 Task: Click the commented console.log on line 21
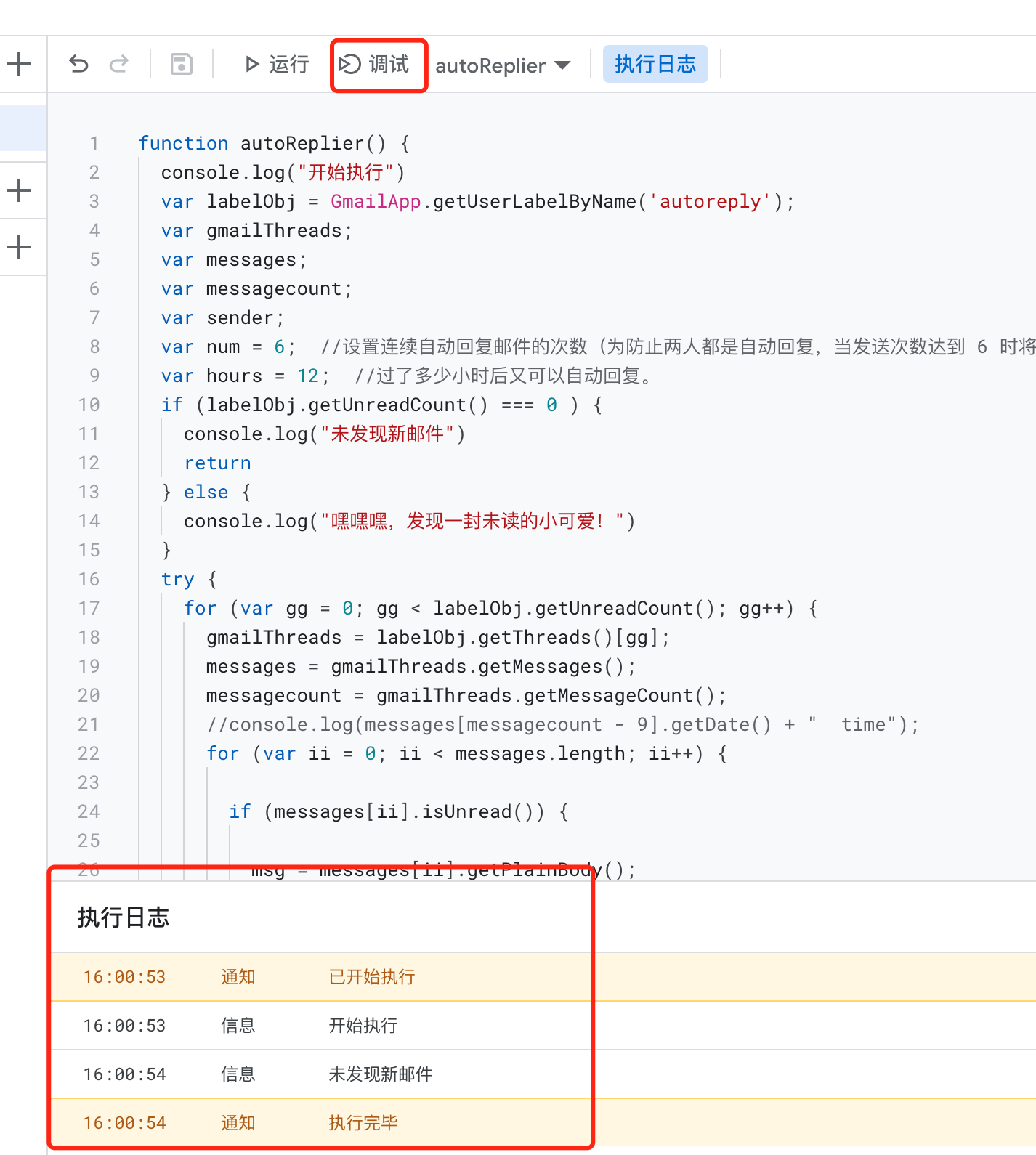point(562,724)
